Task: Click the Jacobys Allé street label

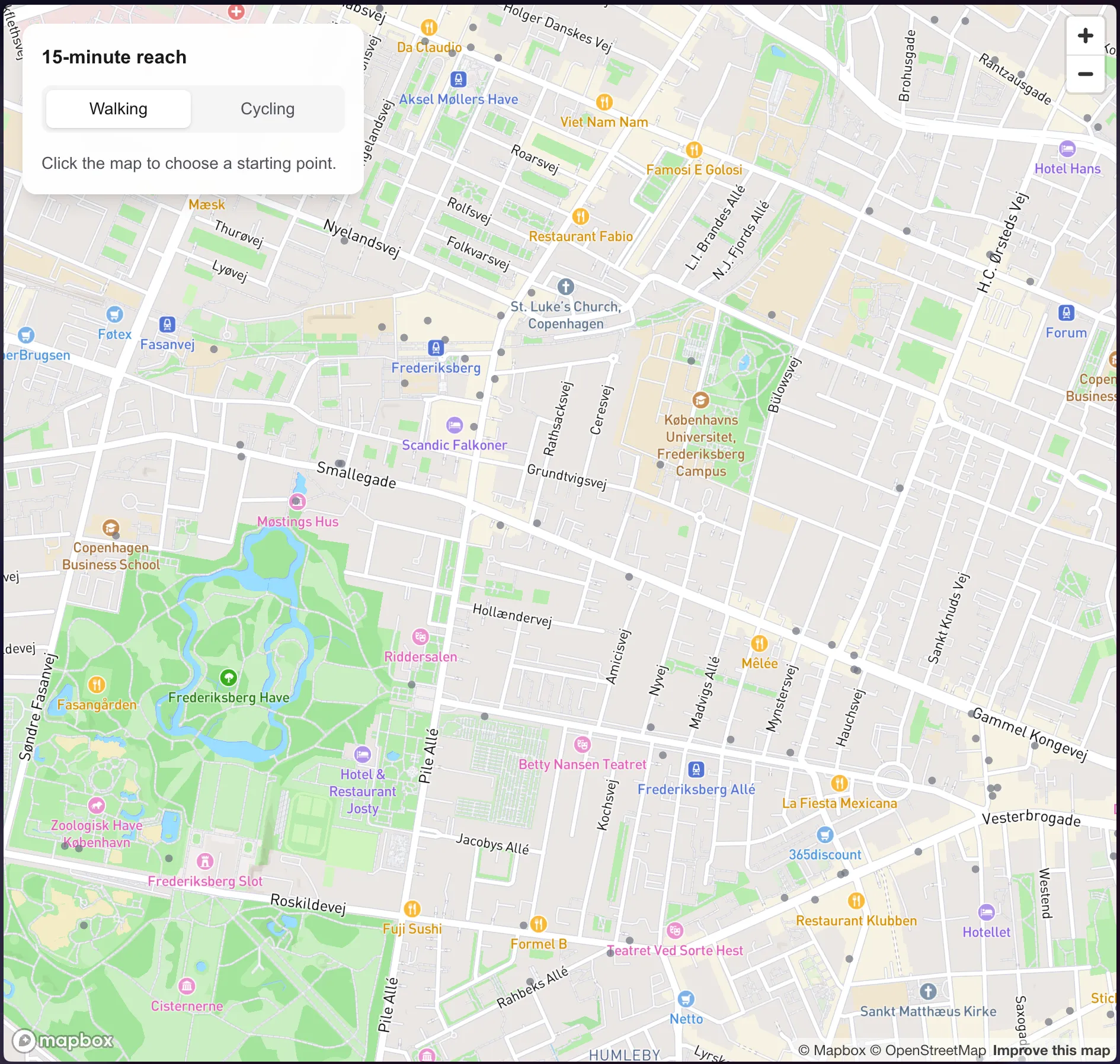Action: pyautogui.click(x=492, y=843)
